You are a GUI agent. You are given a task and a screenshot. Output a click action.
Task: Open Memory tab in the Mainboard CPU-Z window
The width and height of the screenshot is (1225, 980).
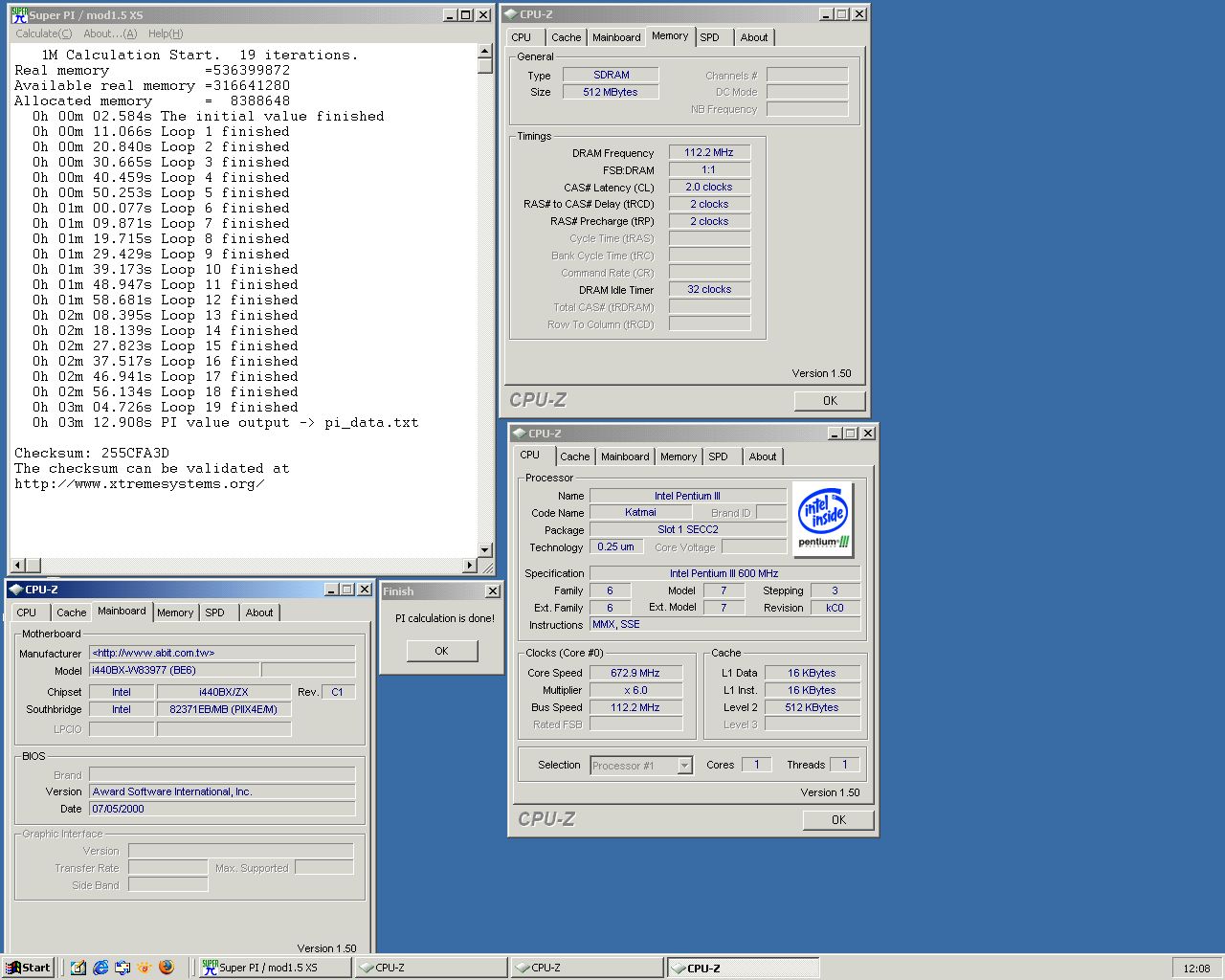[x=175, y=612]
